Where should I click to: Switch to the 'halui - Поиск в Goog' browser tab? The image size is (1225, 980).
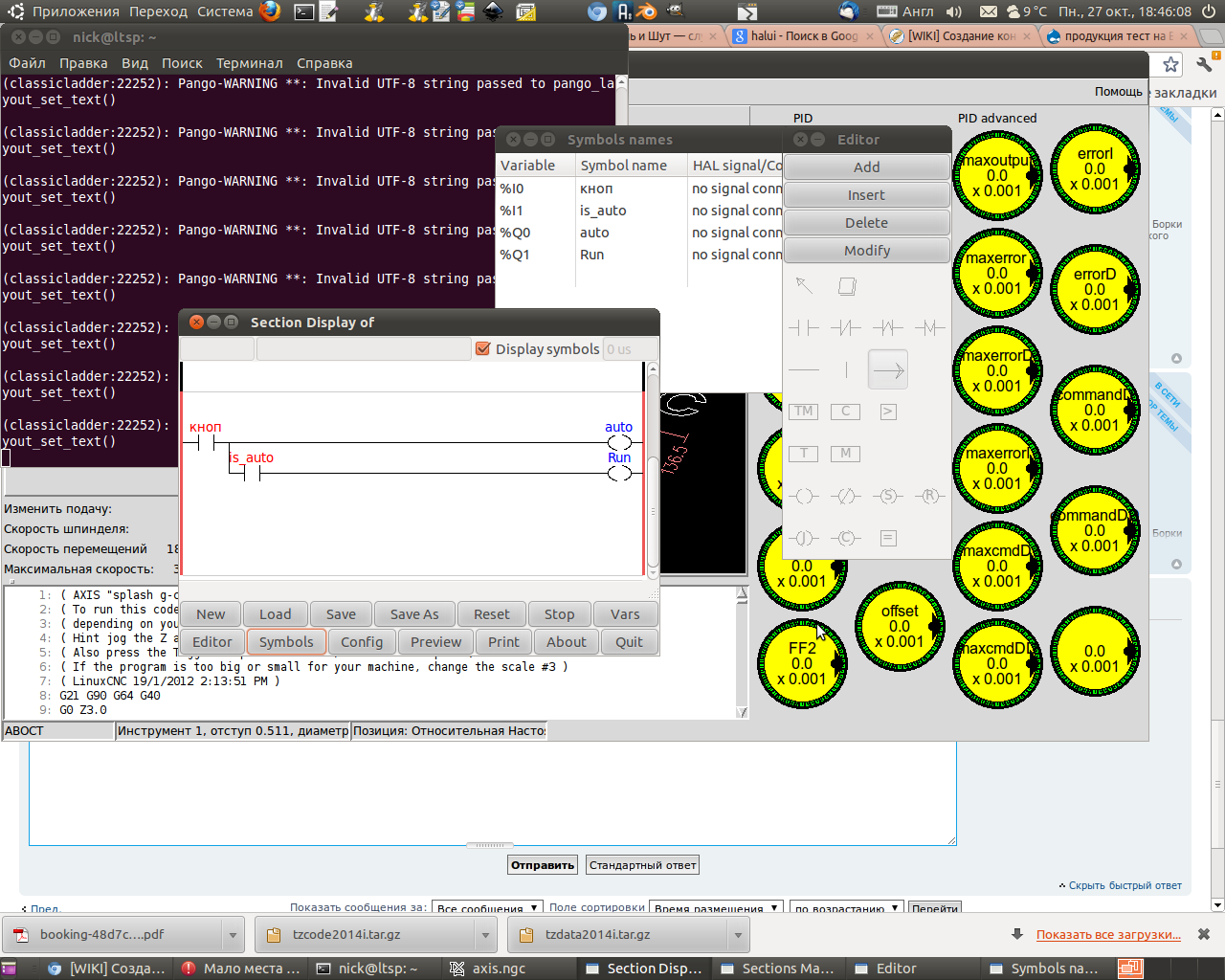tap(804, 36)
